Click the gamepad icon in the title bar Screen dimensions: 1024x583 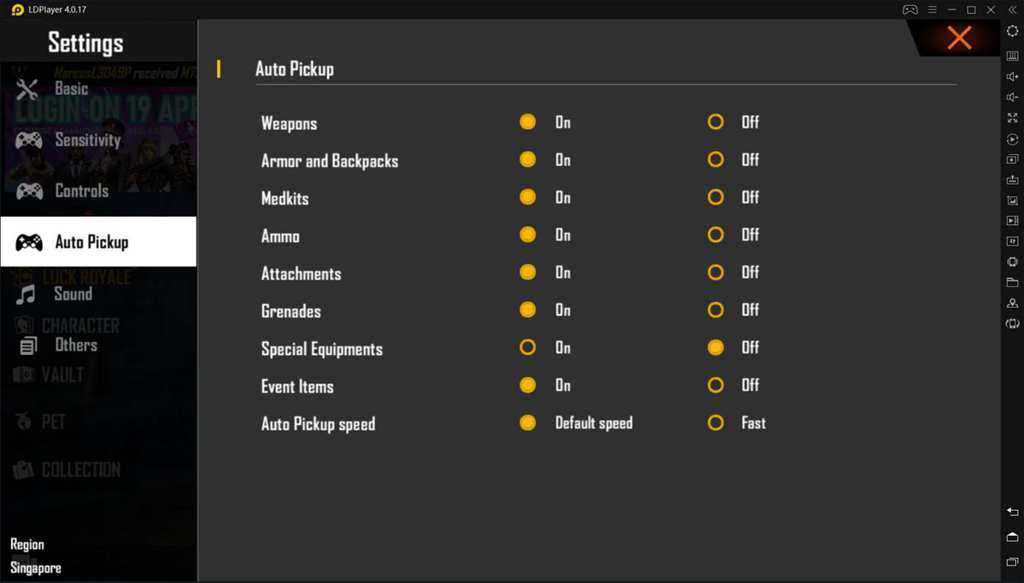click(x=910, y=9)
